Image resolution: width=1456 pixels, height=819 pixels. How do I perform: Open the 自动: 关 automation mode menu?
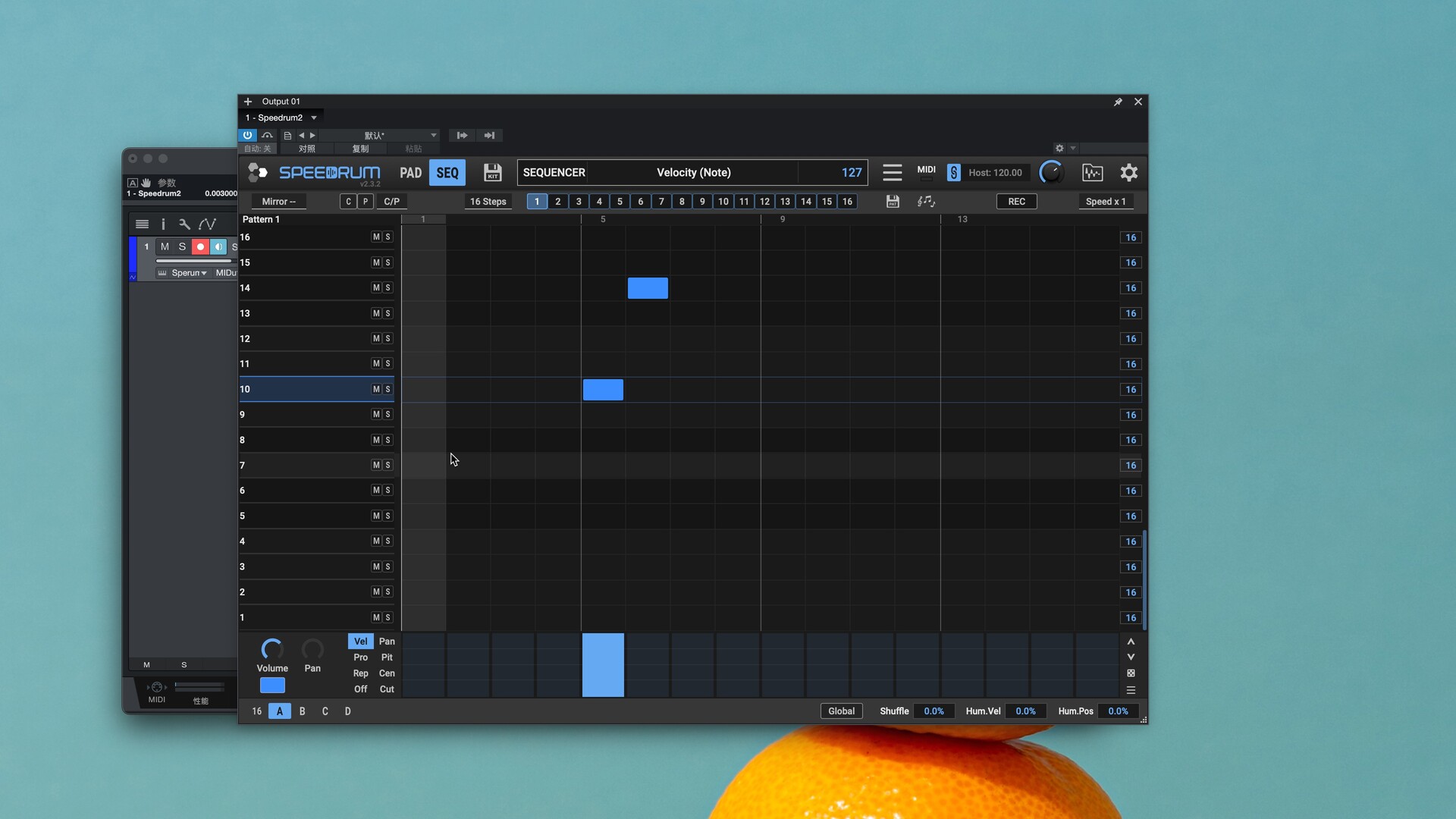pyautogui.click(x=258, y=149)
